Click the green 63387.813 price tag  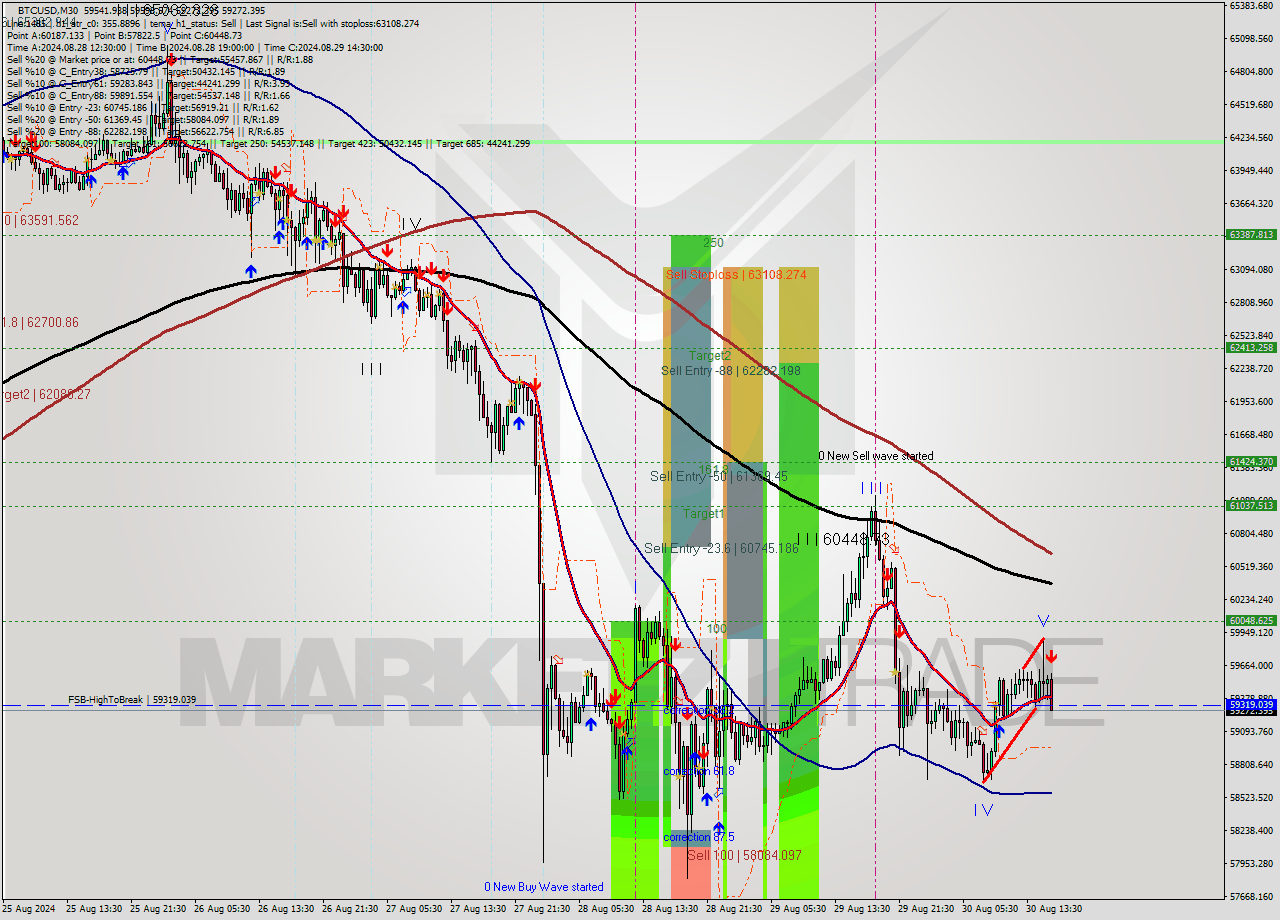click(1250, 235)
